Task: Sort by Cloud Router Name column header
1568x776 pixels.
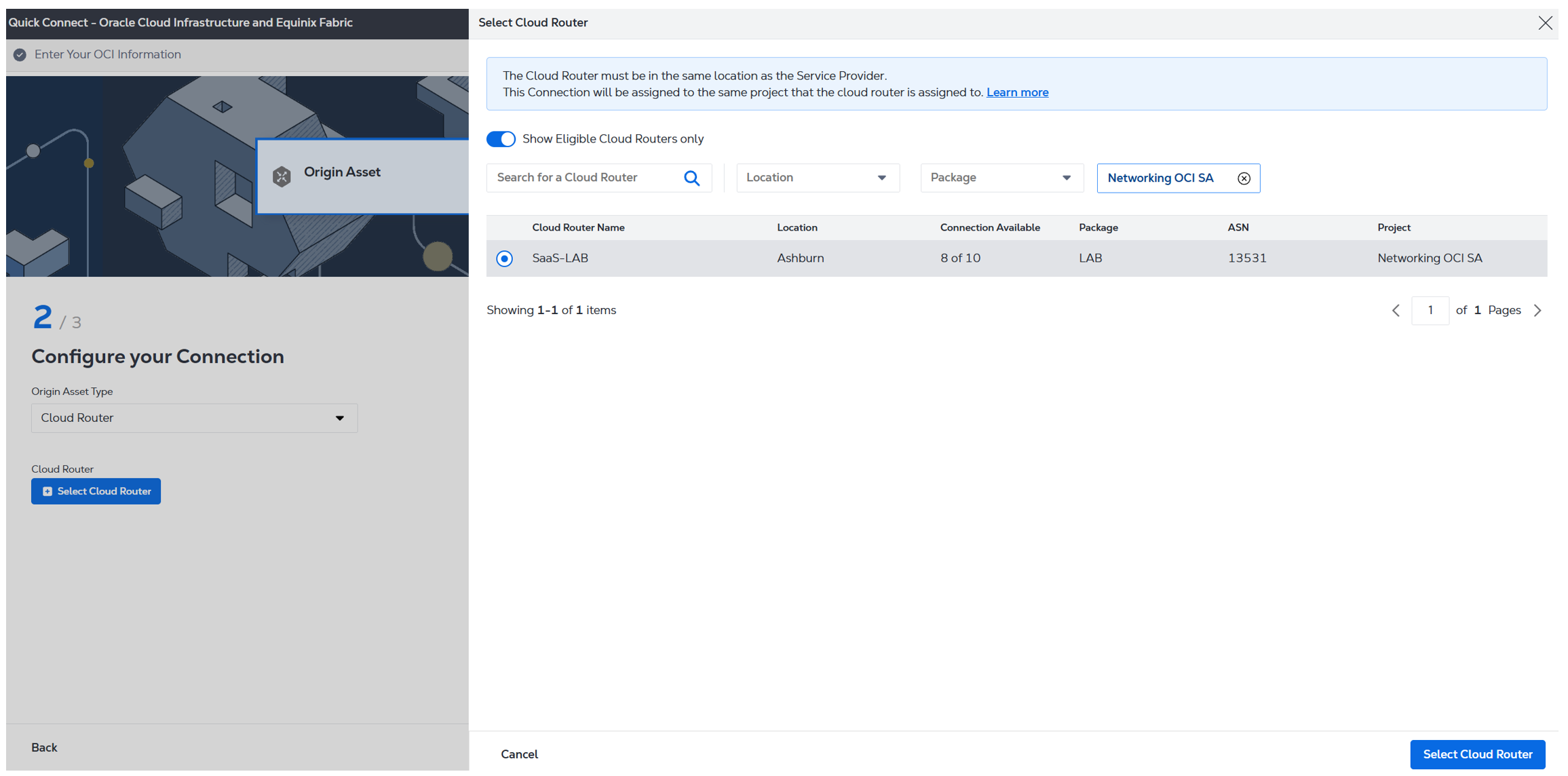Action: (x=578, y=228)
